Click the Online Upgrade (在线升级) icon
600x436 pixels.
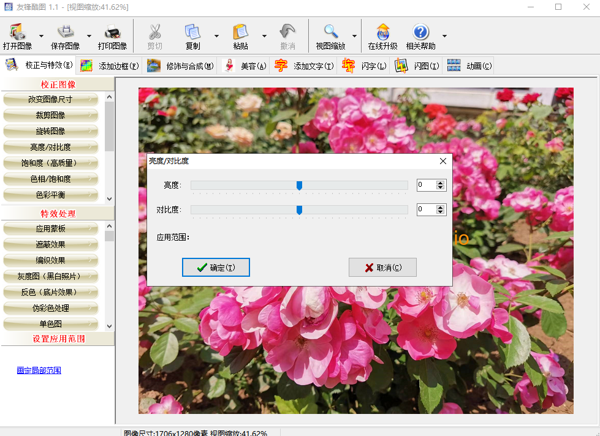coord(381,32)
